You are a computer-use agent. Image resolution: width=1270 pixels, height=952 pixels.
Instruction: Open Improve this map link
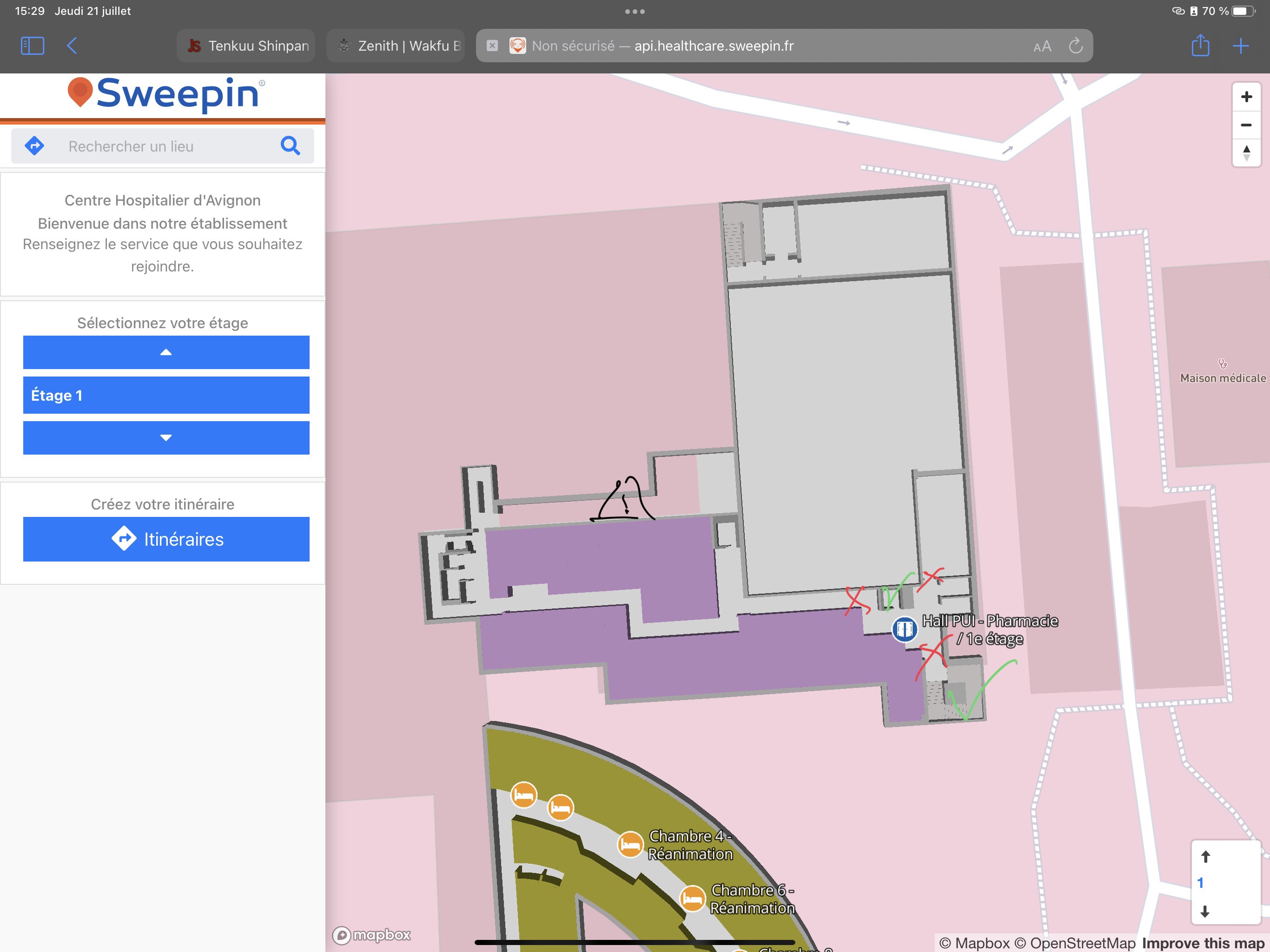[x=1203, y=943]
